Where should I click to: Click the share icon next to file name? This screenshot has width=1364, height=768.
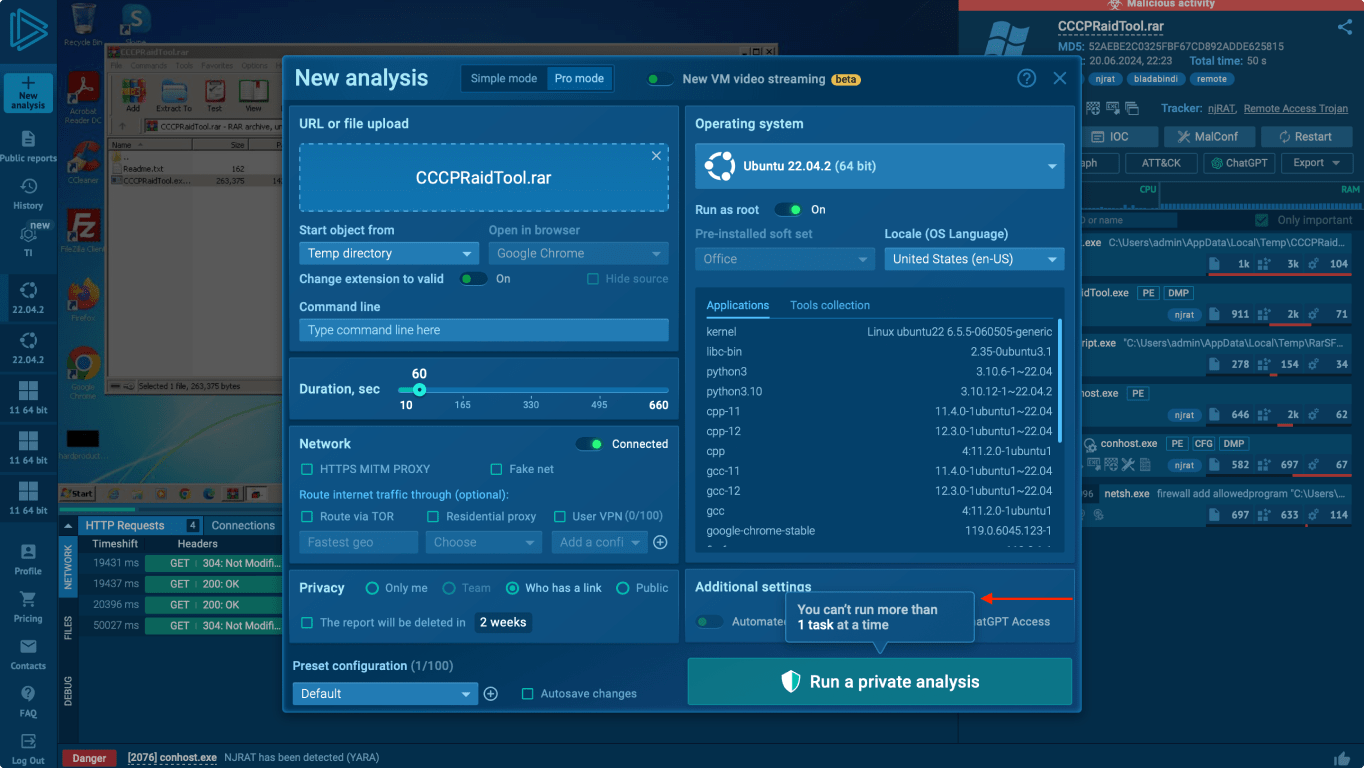(x=1344, y=28)
